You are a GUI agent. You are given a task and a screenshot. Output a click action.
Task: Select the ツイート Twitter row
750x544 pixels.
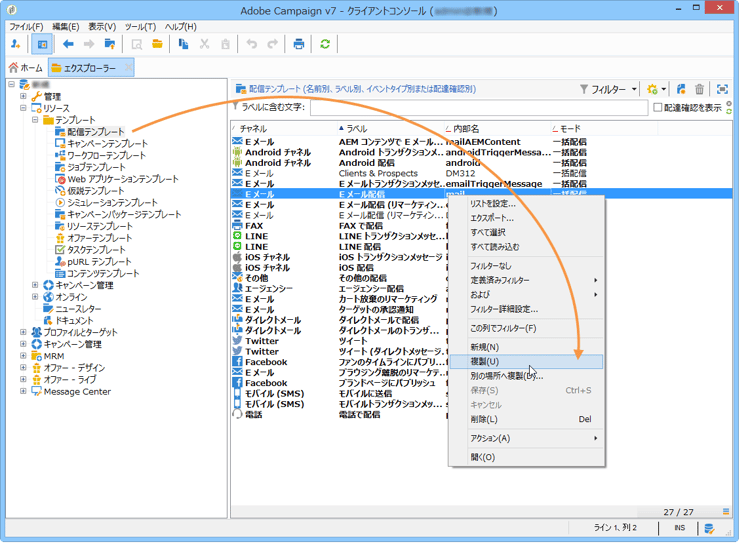coord(481,341)
